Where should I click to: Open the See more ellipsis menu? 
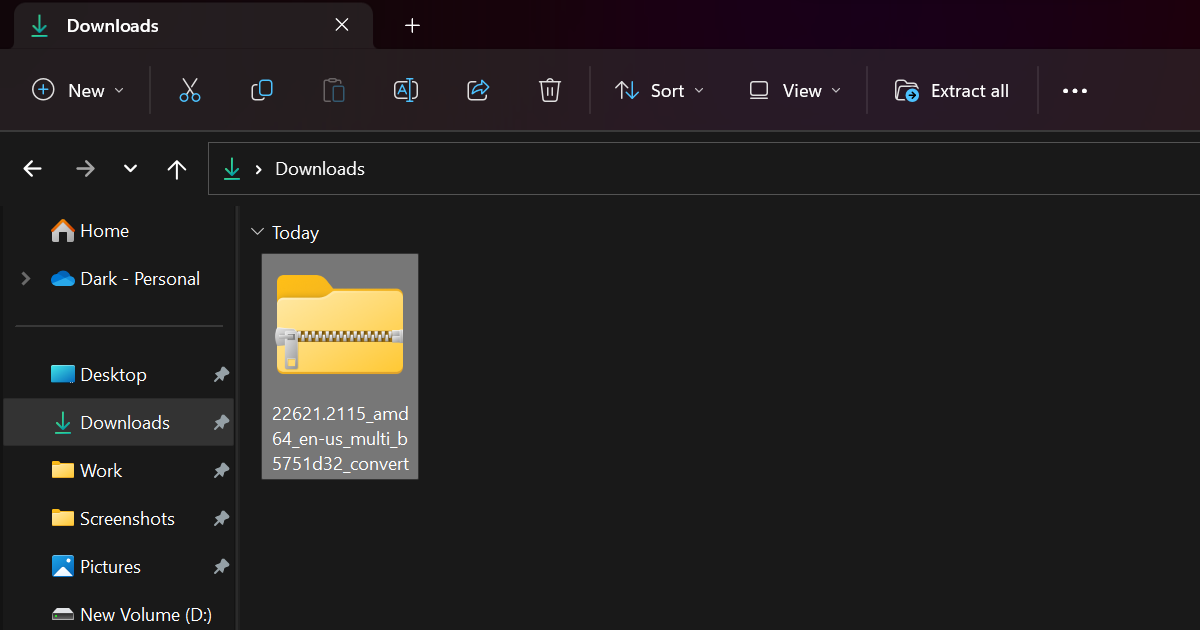[1075, 91]
